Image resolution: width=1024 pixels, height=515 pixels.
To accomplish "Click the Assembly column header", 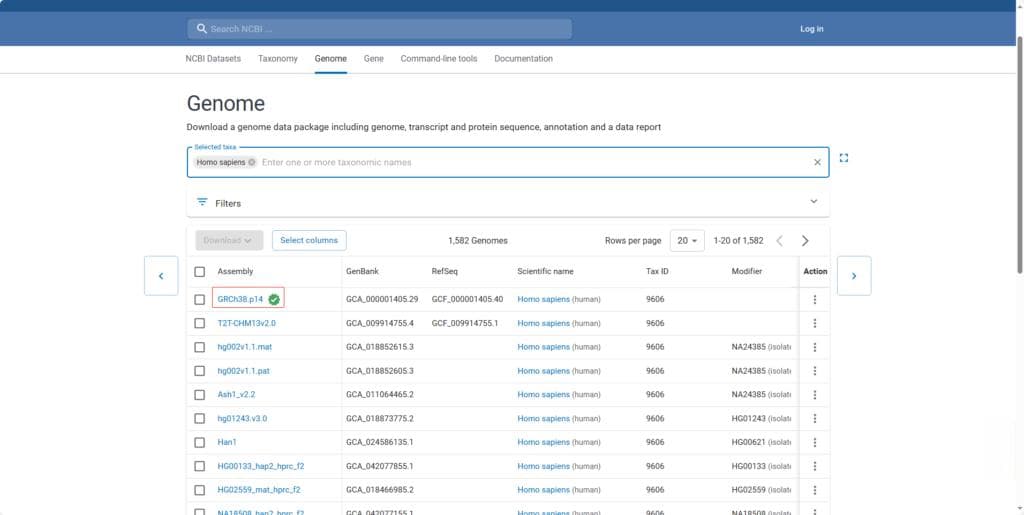I will click(x=235, y=272).
